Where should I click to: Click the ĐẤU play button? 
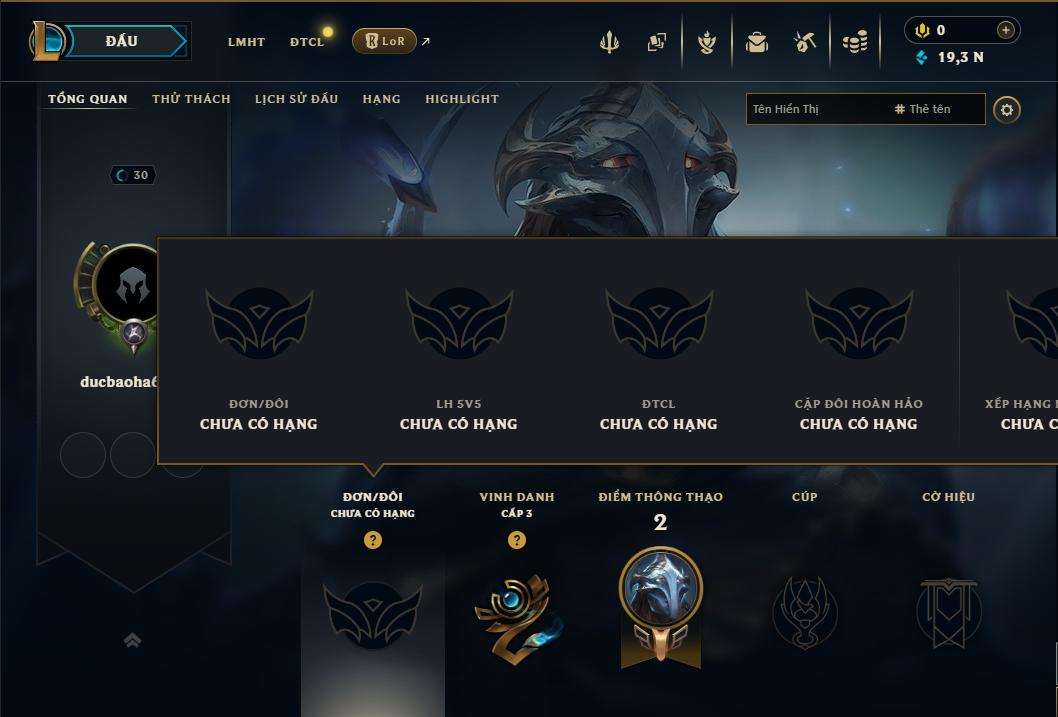(122, 41)
